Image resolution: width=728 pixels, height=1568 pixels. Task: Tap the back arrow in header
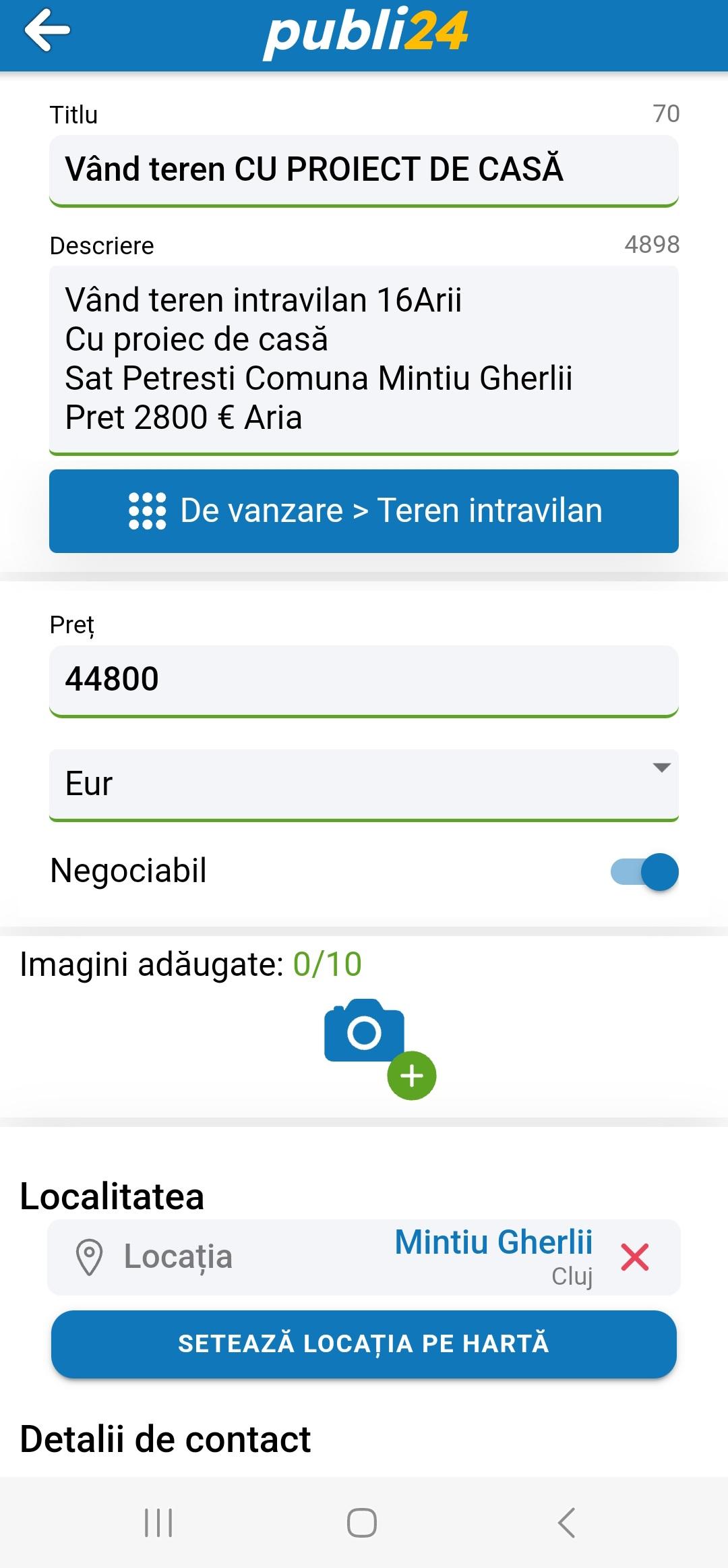coord(47,30)
